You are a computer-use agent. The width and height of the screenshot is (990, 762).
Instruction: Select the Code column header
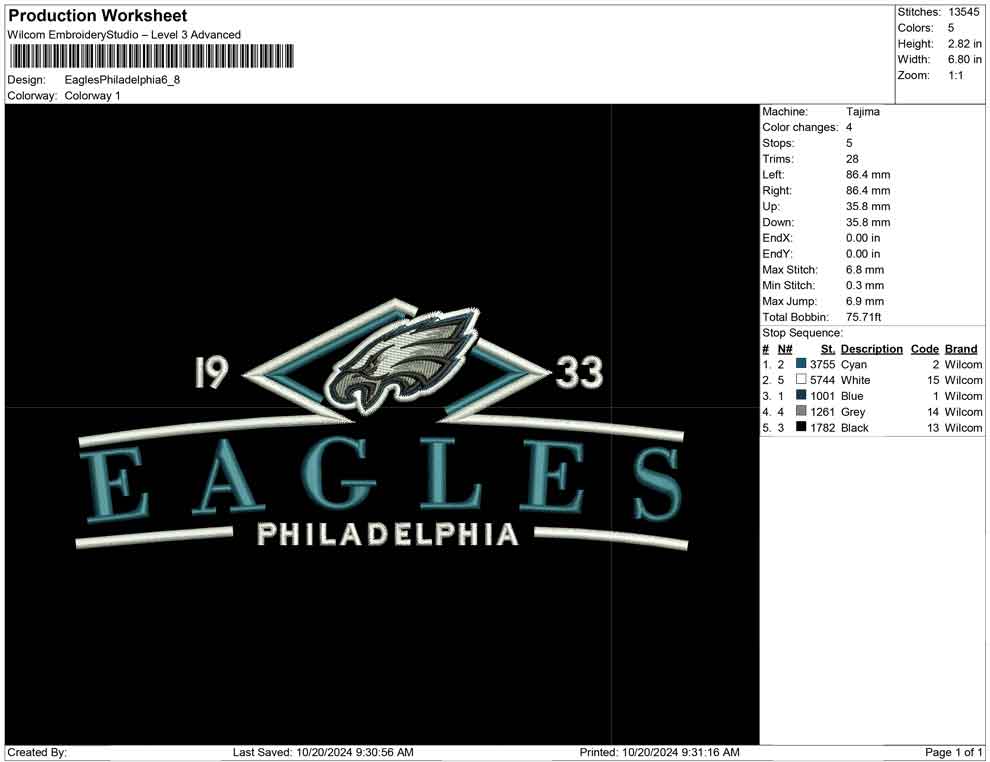point(925,348)
